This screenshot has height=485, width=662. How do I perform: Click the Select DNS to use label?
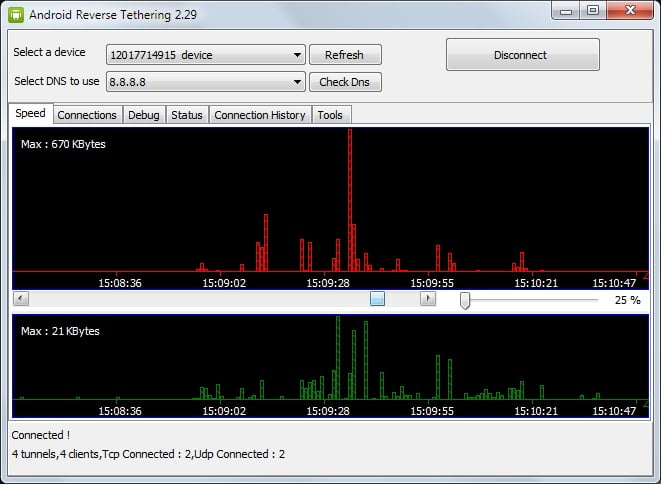(57, 81)
